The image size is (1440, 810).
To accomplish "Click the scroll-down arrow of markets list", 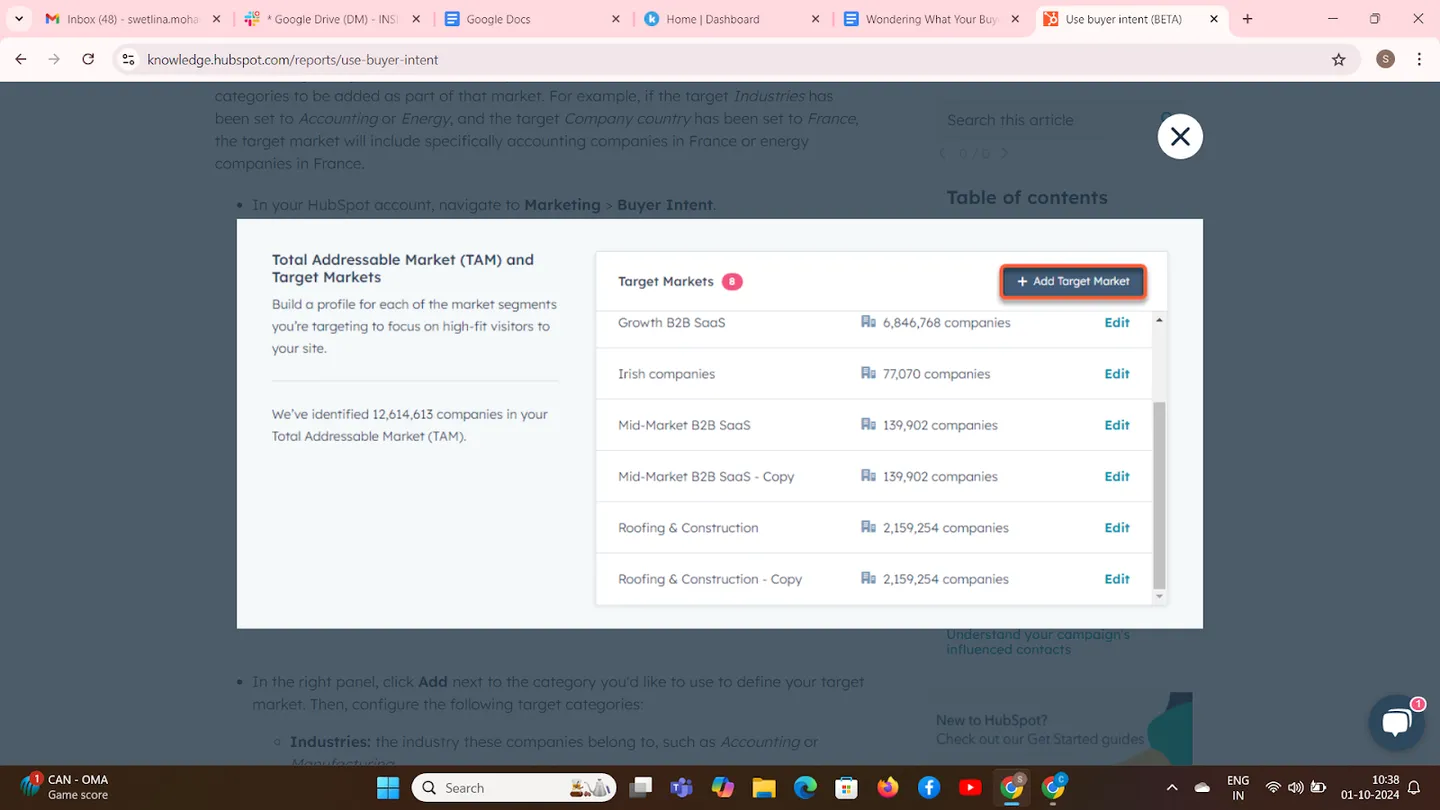I will (x=1159, y=597).
